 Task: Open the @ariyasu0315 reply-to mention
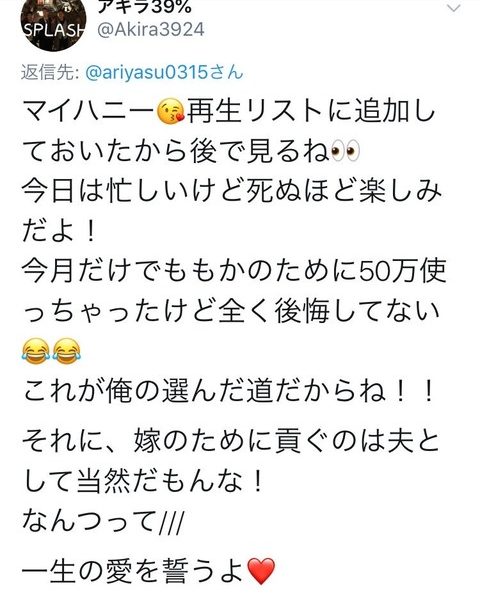coord(164,72)
